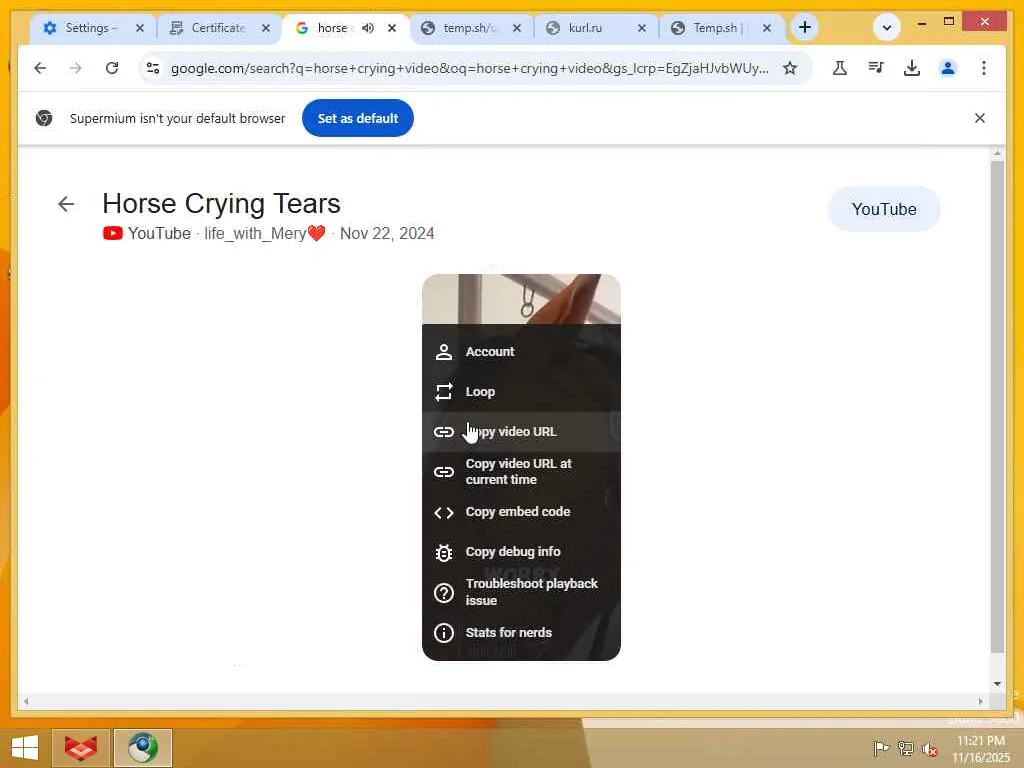This screenshot has width=1024, height=768.
Task: Open the downloads toolbar icon
Action: pyautogui.click(x=912, y=68)
